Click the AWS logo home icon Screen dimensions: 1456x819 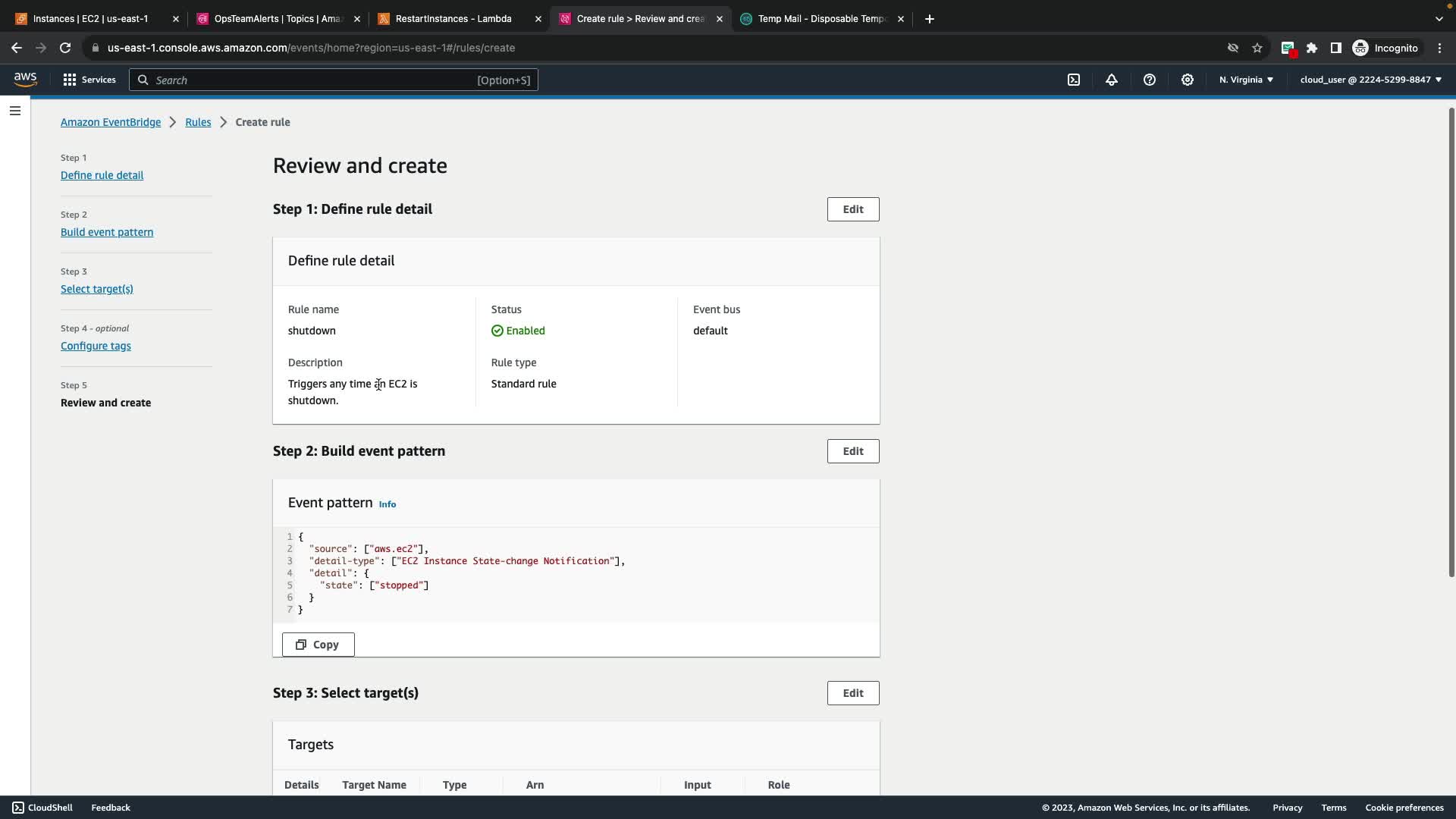(25, 80)
